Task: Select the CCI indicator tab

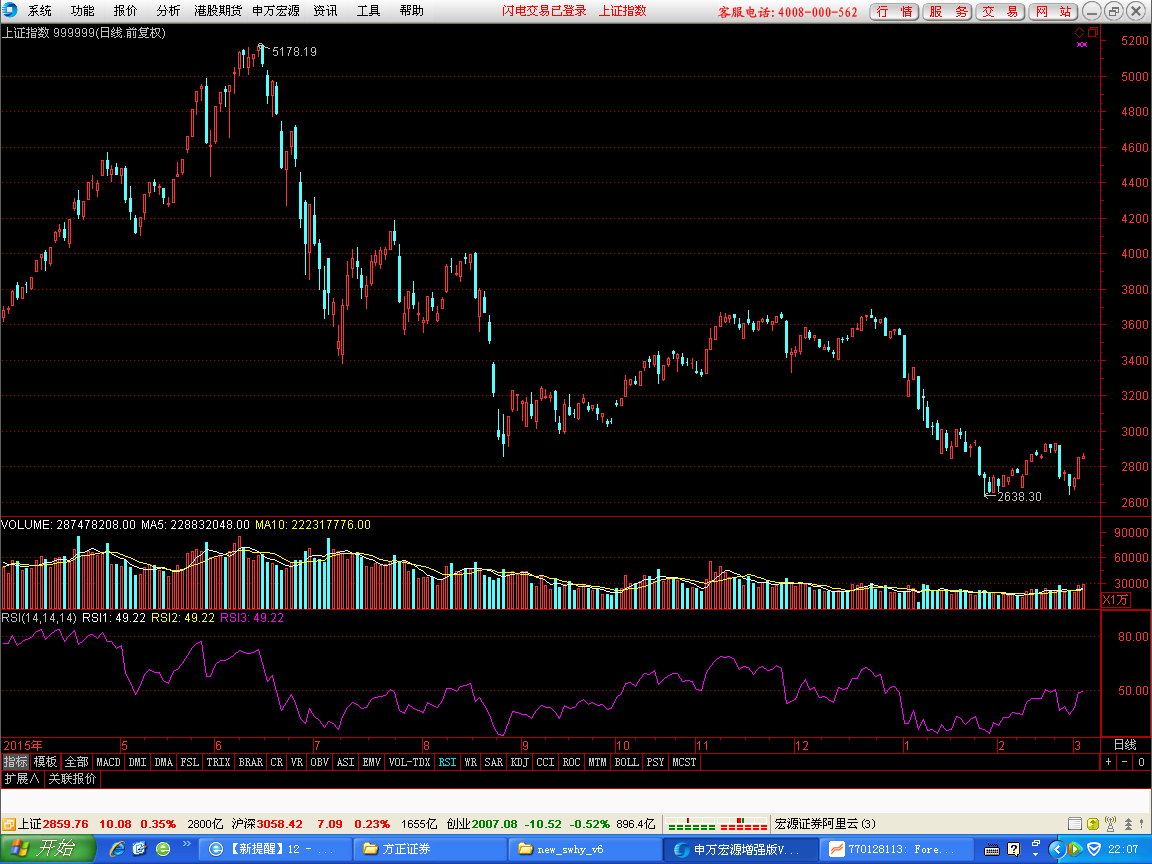Action: point(545,763)
